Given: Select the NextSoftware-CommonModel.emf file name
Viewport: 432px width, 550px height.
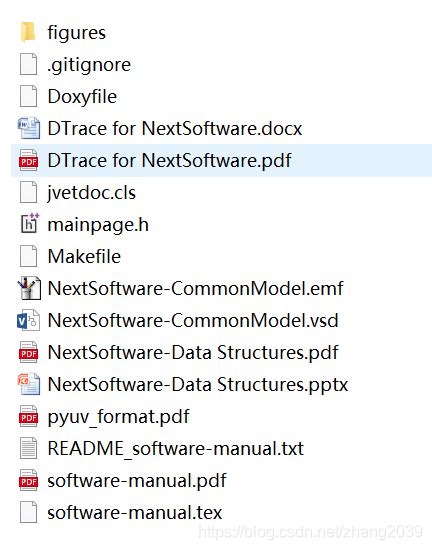Looking at the screenshot, I should pos(195,288).
